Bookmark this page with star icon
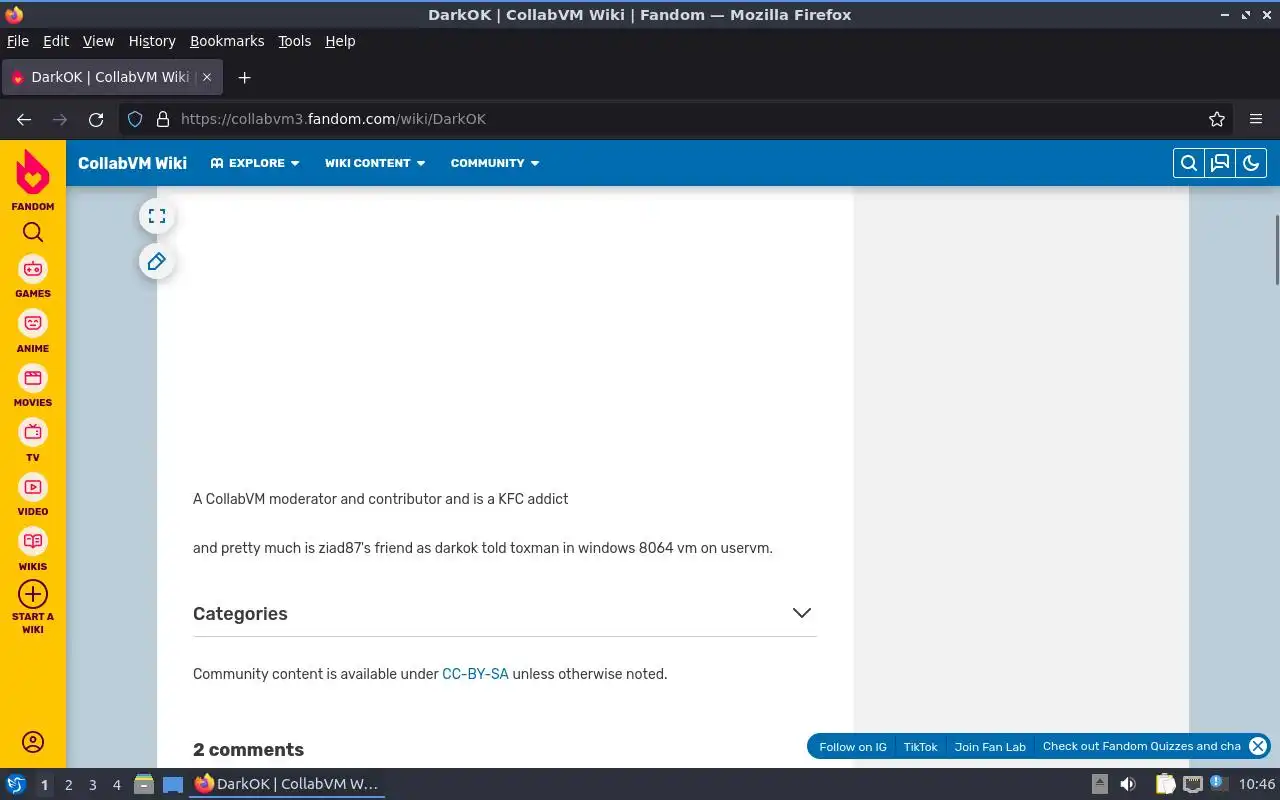Viewport: 1280px width, 800px height. [1217, 119]
